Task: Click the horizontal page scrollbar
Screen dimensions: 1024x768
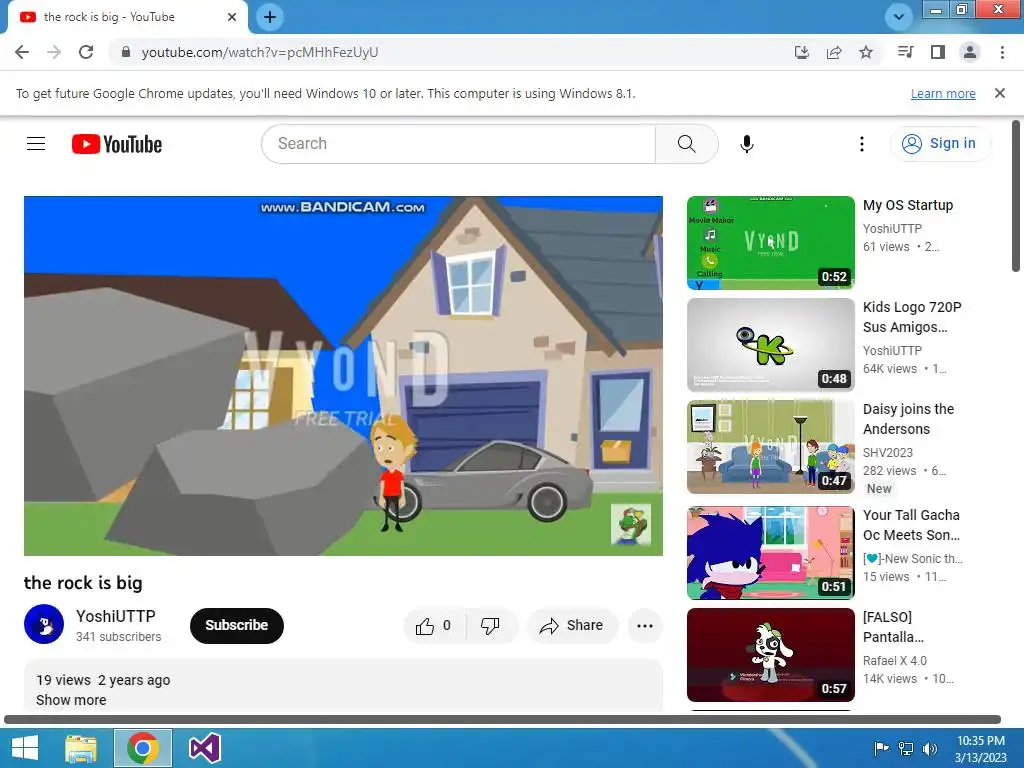Action: (502, 720)
